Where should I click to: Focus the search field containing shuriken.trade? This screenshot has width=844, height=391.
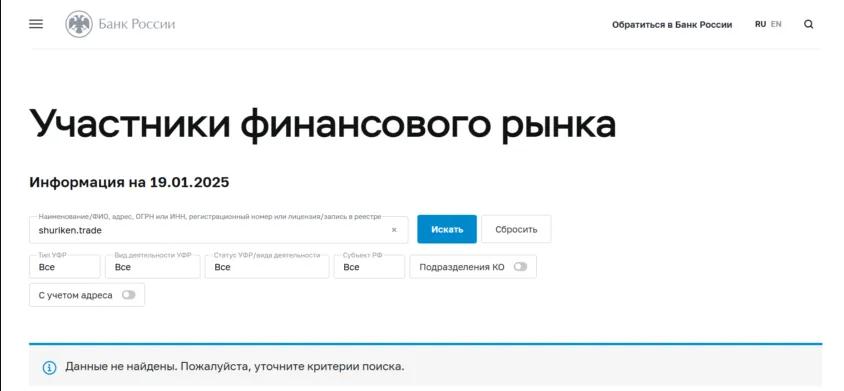click(x=219, y=230)
